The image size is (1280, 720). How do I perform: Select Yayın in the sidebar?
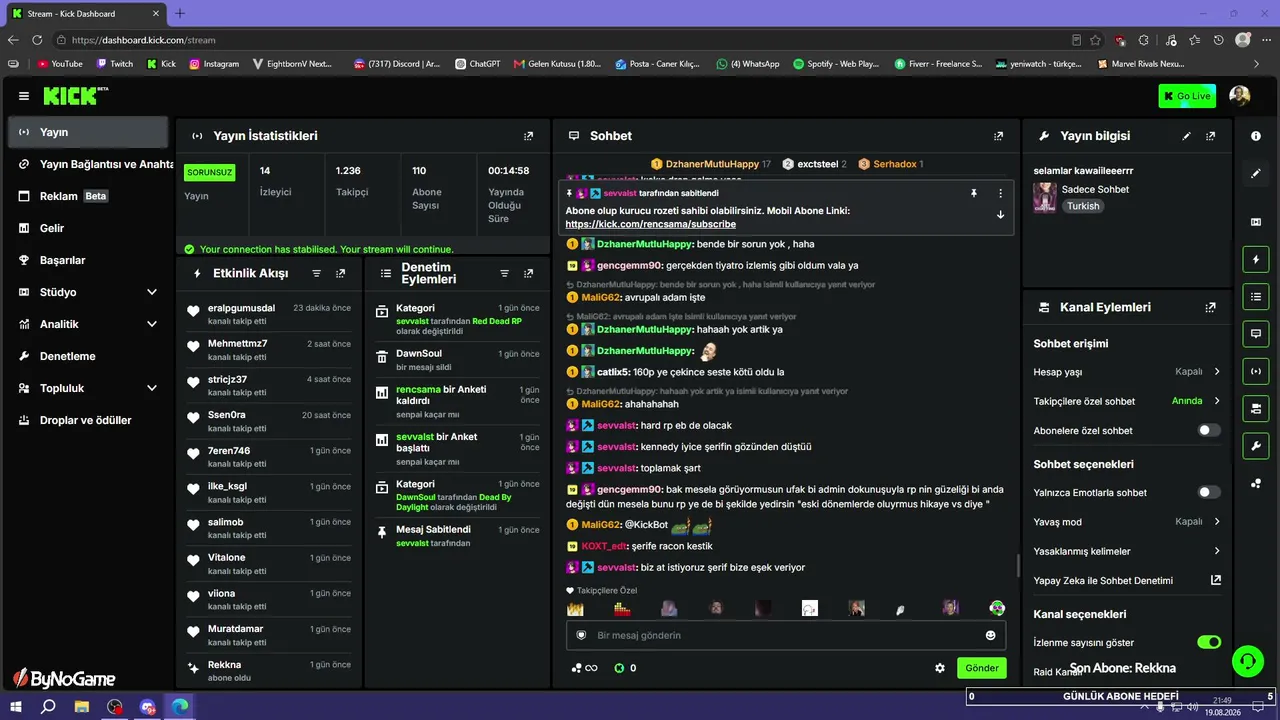pyautogui.click(x=88, y=132)
